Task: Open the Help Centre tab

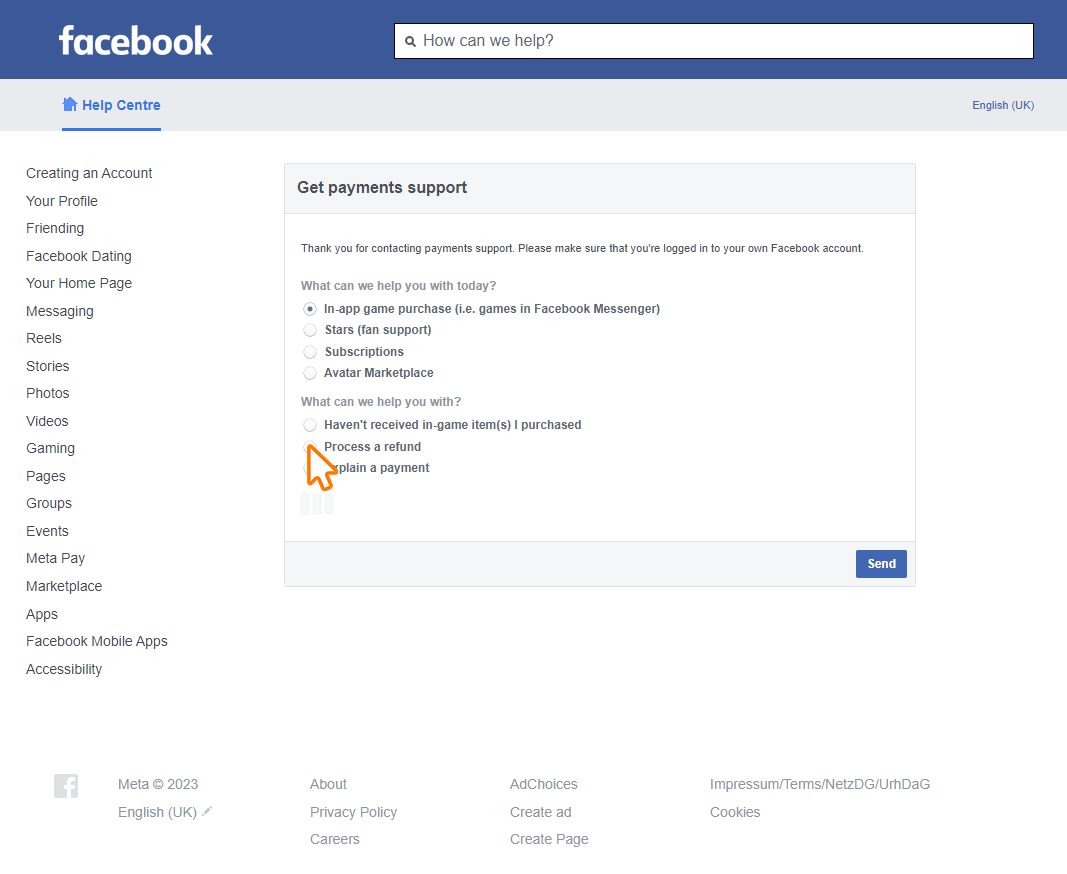Action: coord(120,105)
